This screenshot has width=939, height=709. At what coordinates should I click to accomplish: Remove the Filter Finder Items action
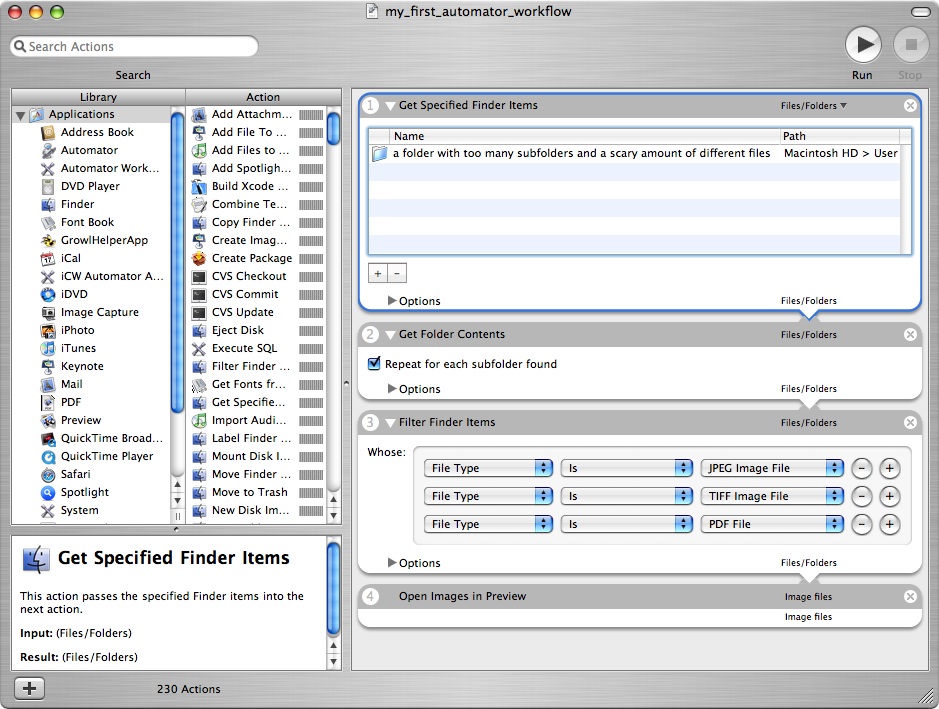tap(910, 422)
